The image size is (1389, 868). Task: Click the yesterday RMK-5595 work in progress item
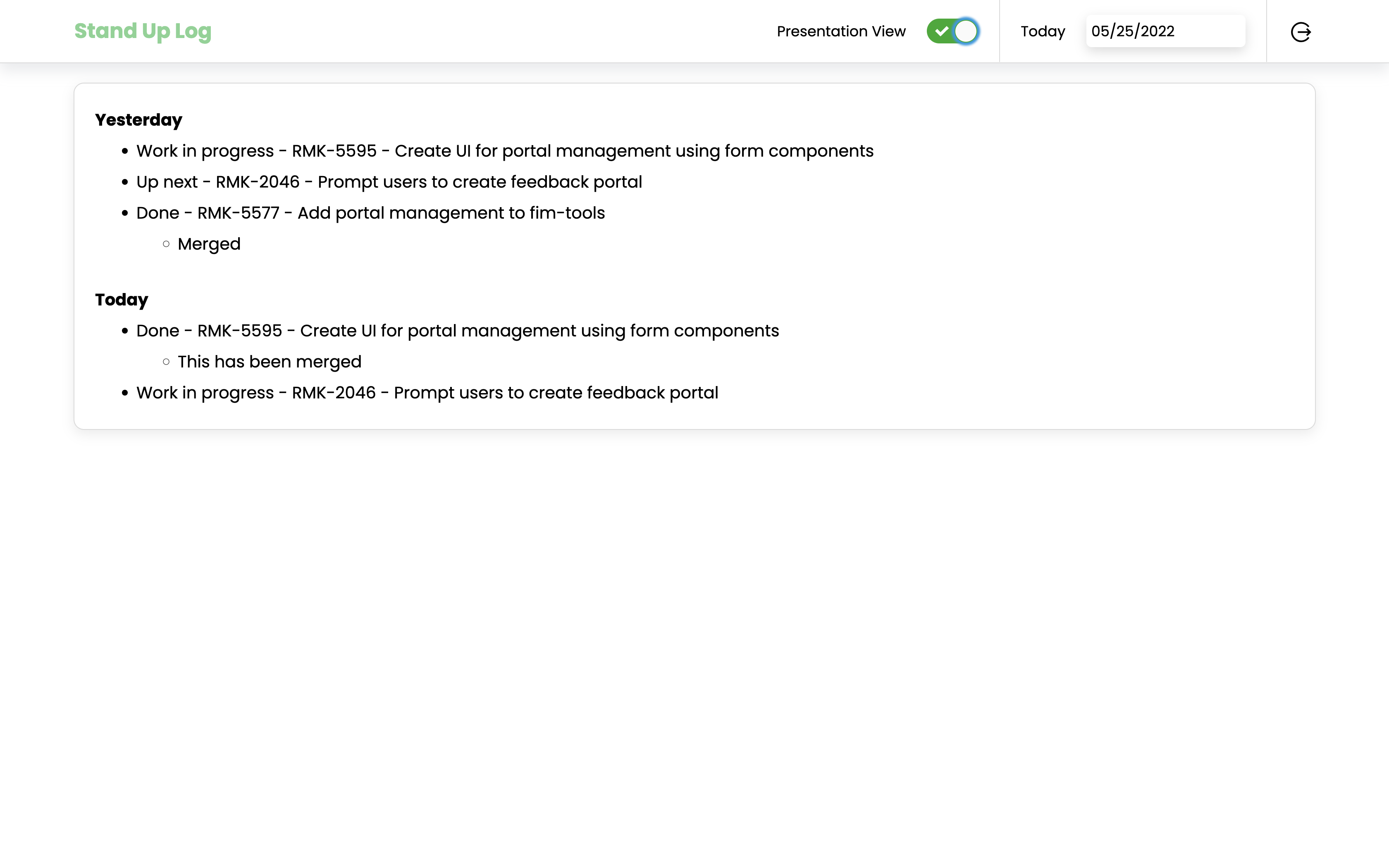pos(504,151)
